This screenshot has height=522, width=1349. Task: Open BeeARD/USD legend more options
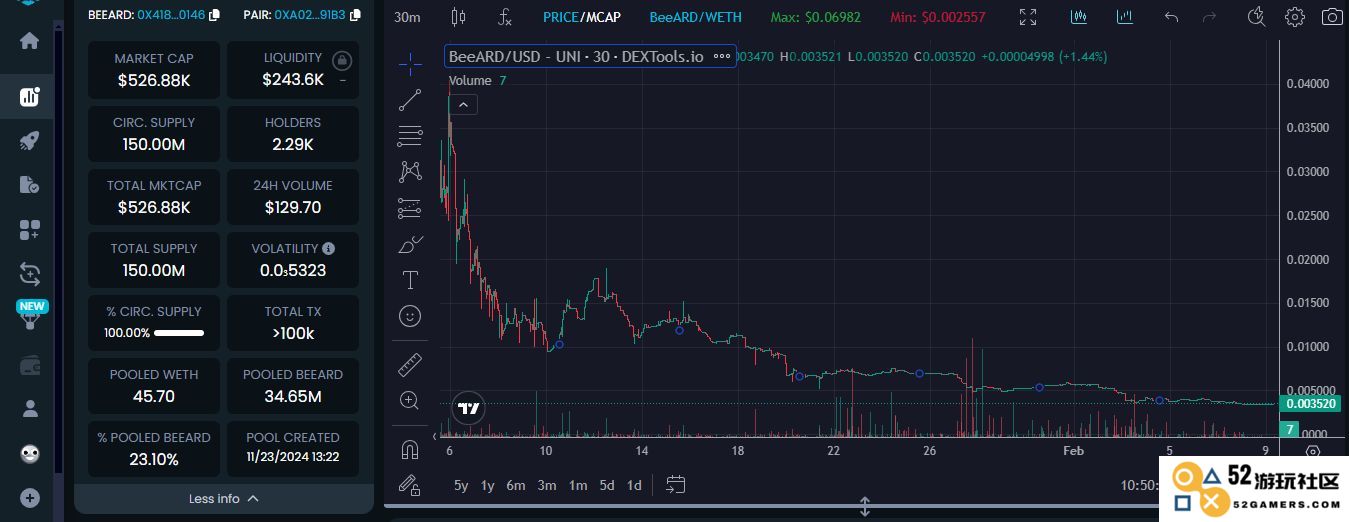point(722,57)
